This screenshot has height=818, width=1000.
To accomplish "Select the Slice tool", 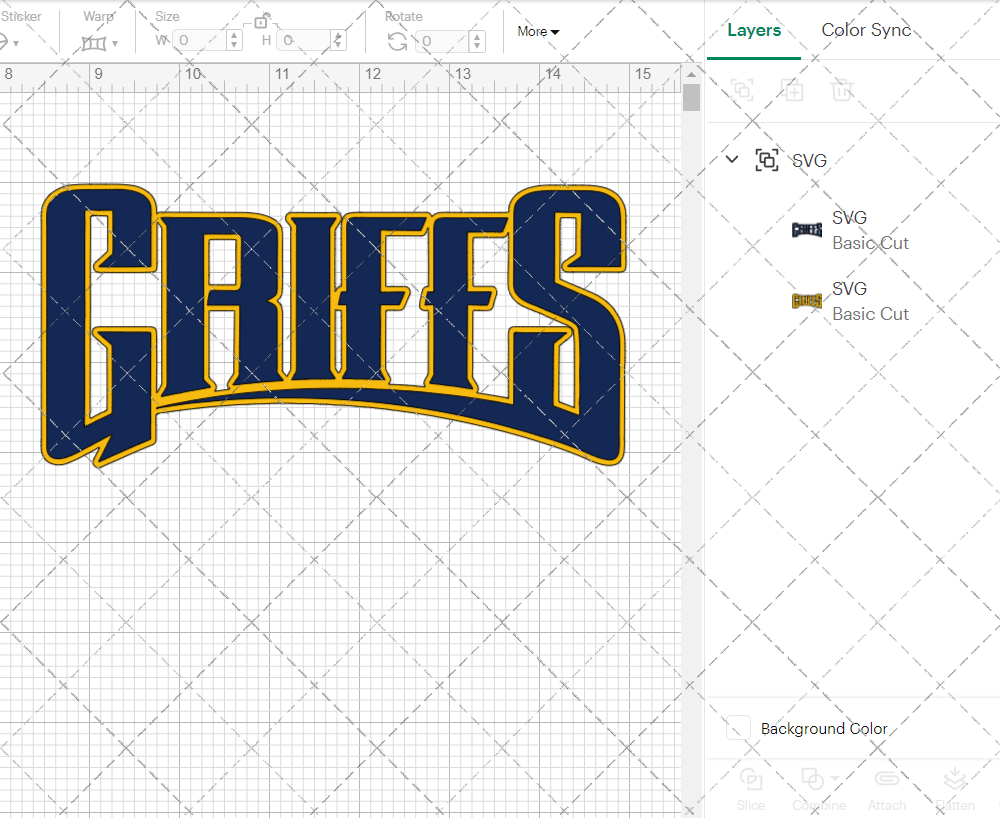I will click(751, 788).
